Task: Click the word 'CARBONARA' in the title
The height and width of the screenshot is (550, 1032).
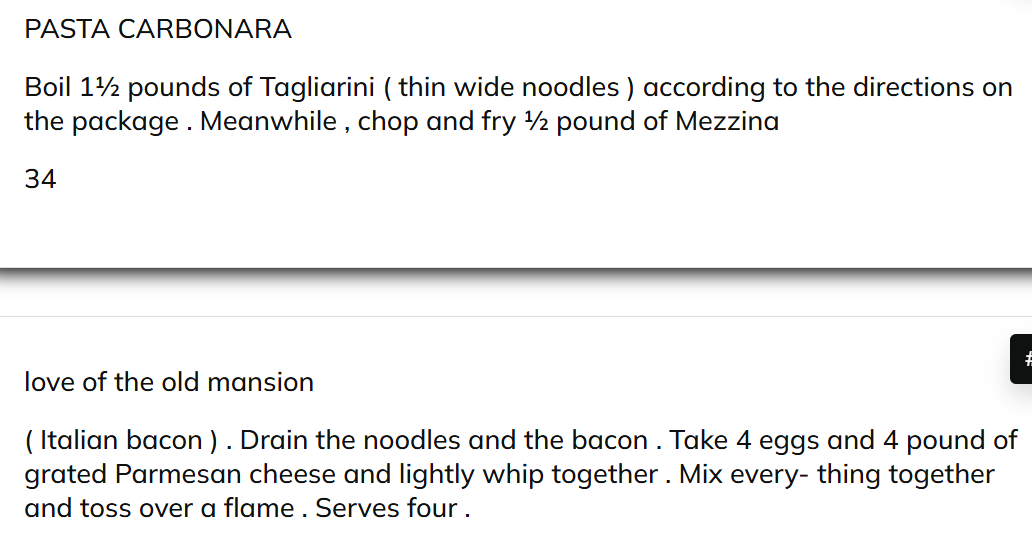Action: pyautogui.click(x=205, y=29)
